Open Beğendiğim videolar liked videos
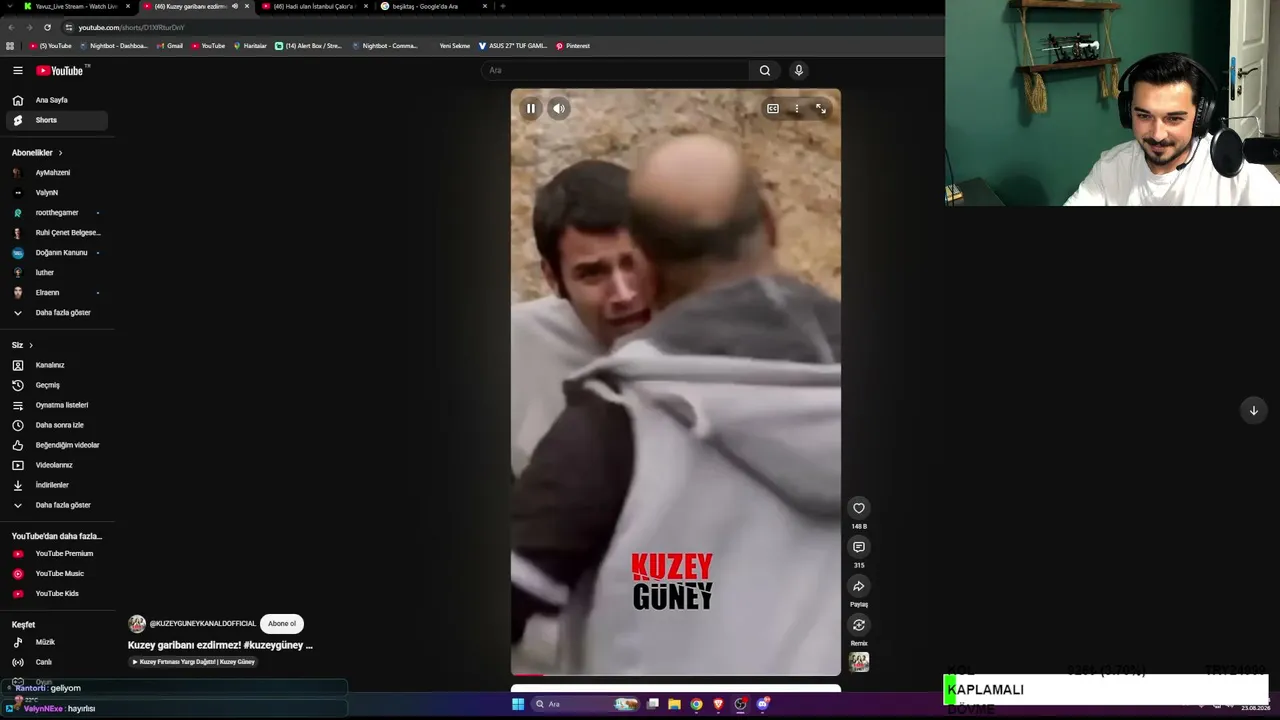This screenshot has width=1280, height=720. point(57,445)
